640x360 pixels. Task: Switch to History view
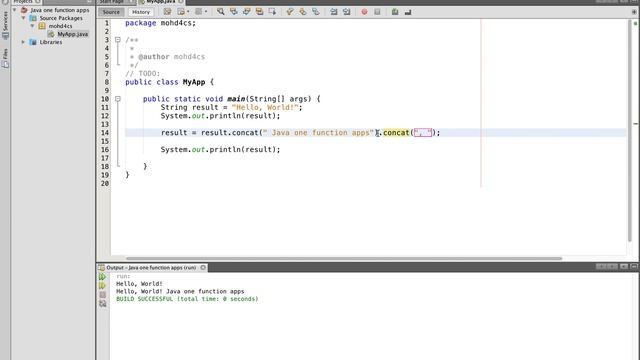[141, 12]
